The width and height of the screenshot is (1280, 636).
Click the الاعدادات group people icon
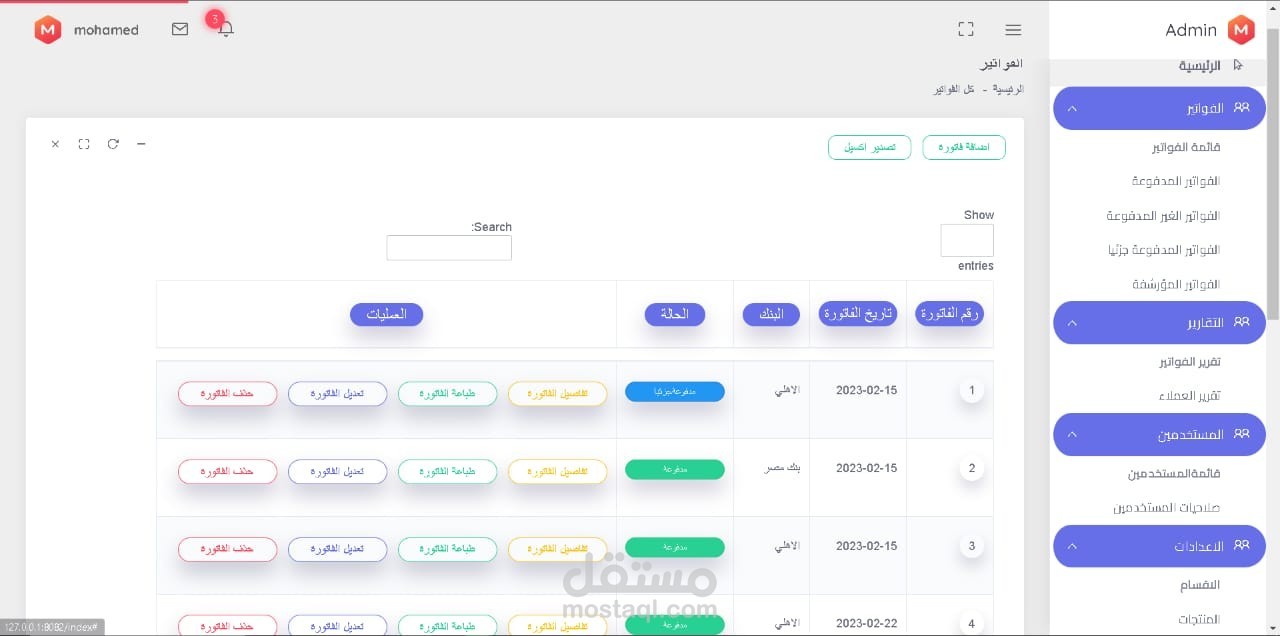(x=1242, y=546)
